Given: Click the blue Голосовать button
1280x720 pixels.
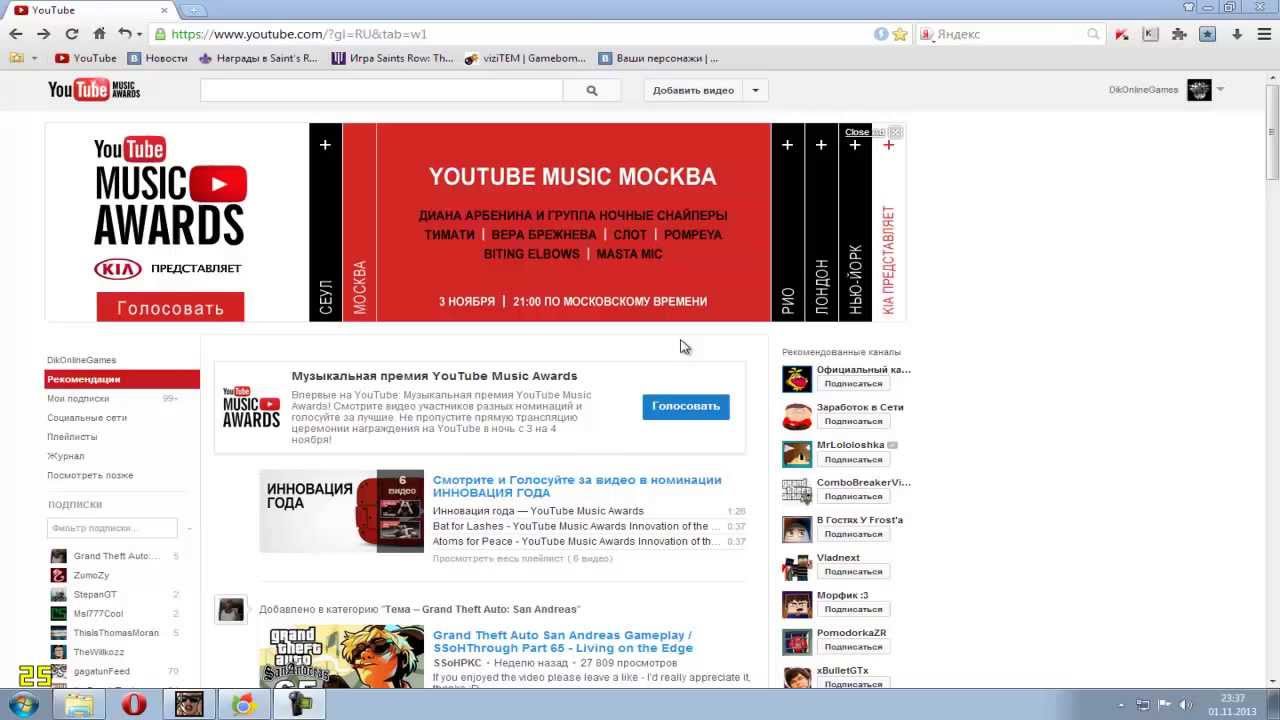Looking at the screenshot, I should point(686,406).
